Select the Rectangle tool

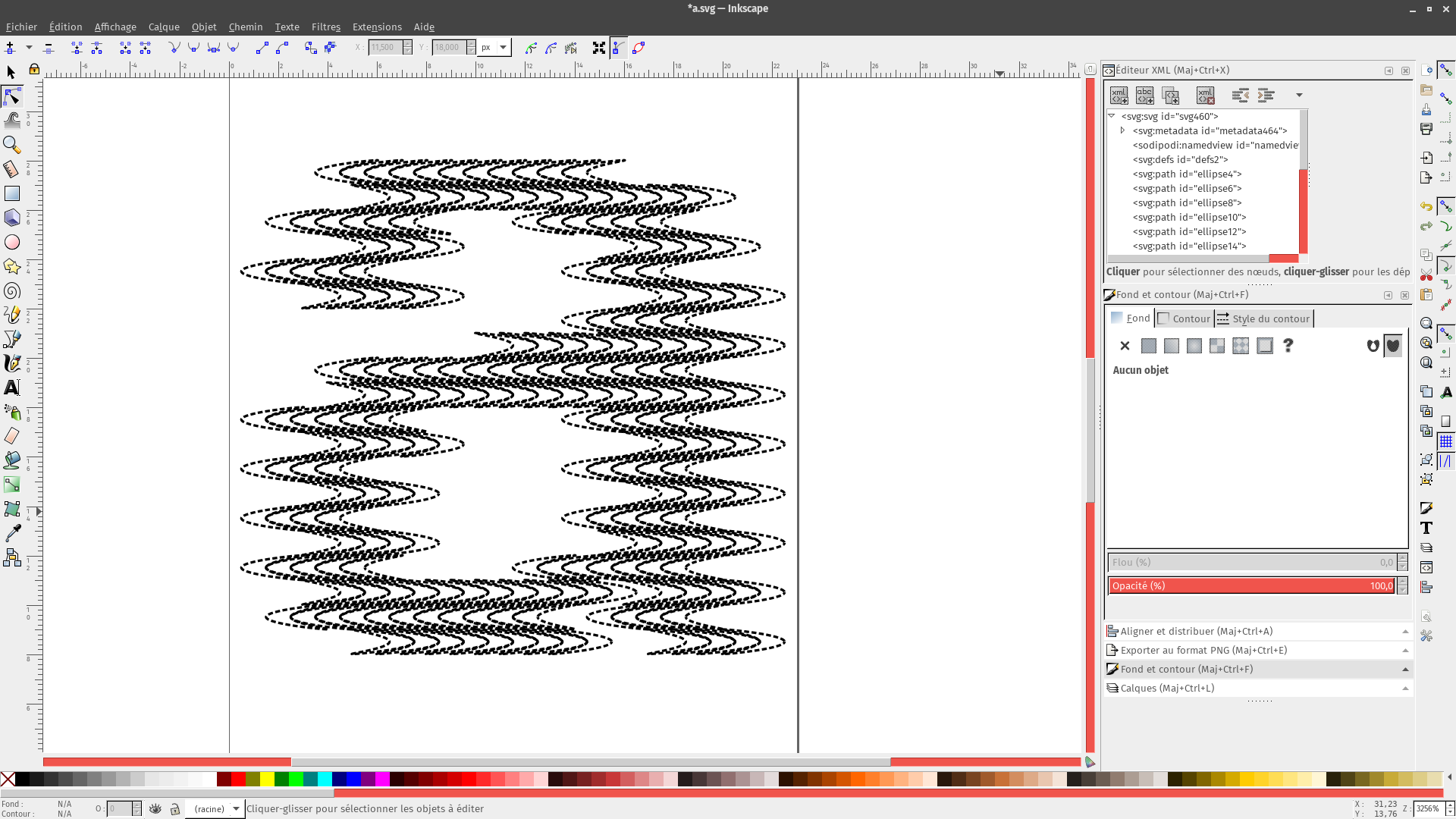click(x=12, y=194)
